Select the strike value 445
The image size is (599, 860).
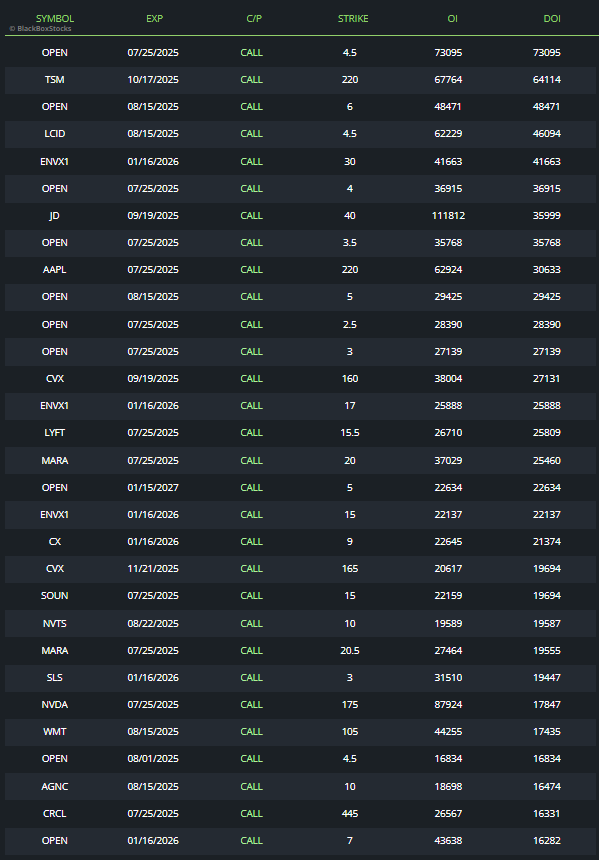pyautogui.click(x=350, y=813)
